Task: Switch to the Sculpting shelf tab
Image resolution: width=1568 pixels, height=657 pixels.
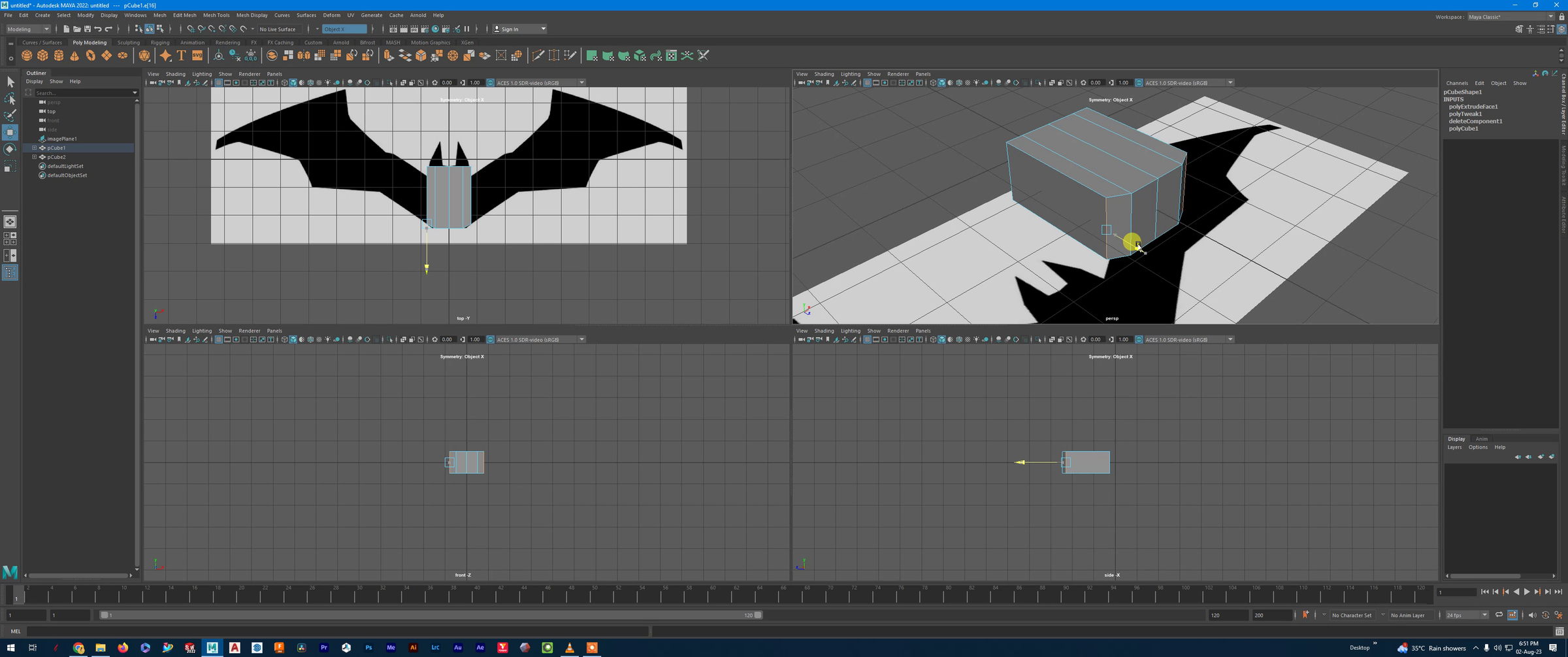Action: tap(129, 42)
